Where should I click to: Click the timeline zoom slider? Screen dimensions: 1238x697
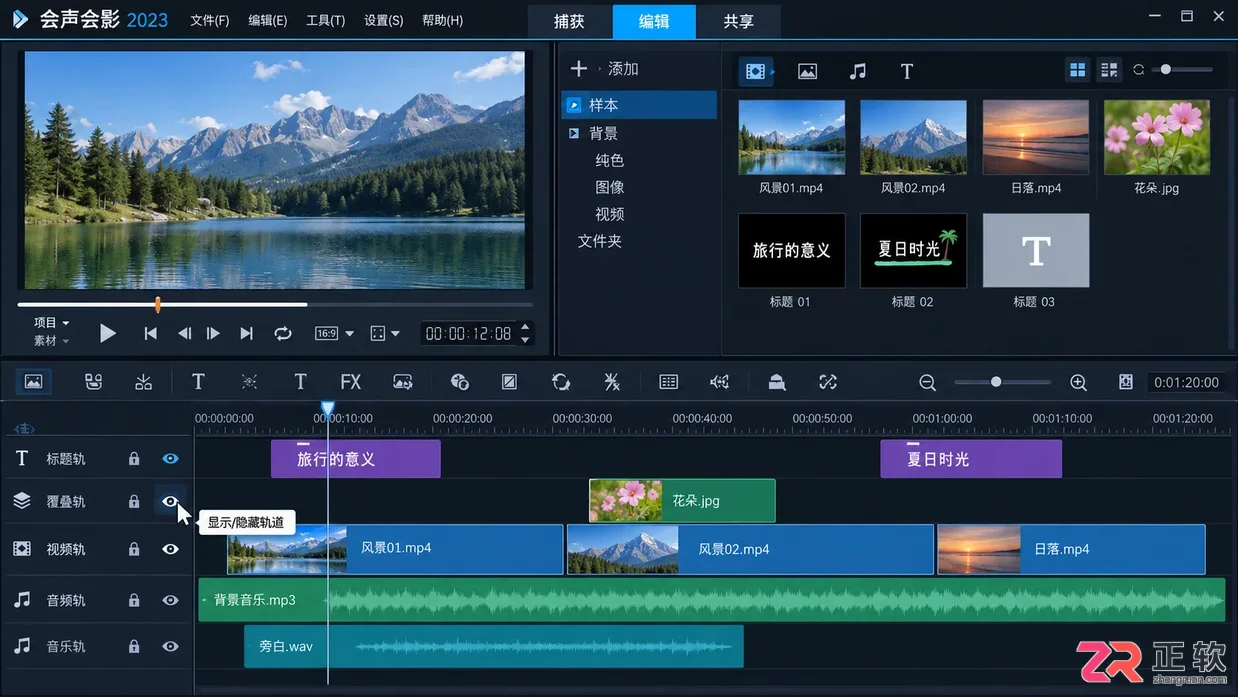1002,382
